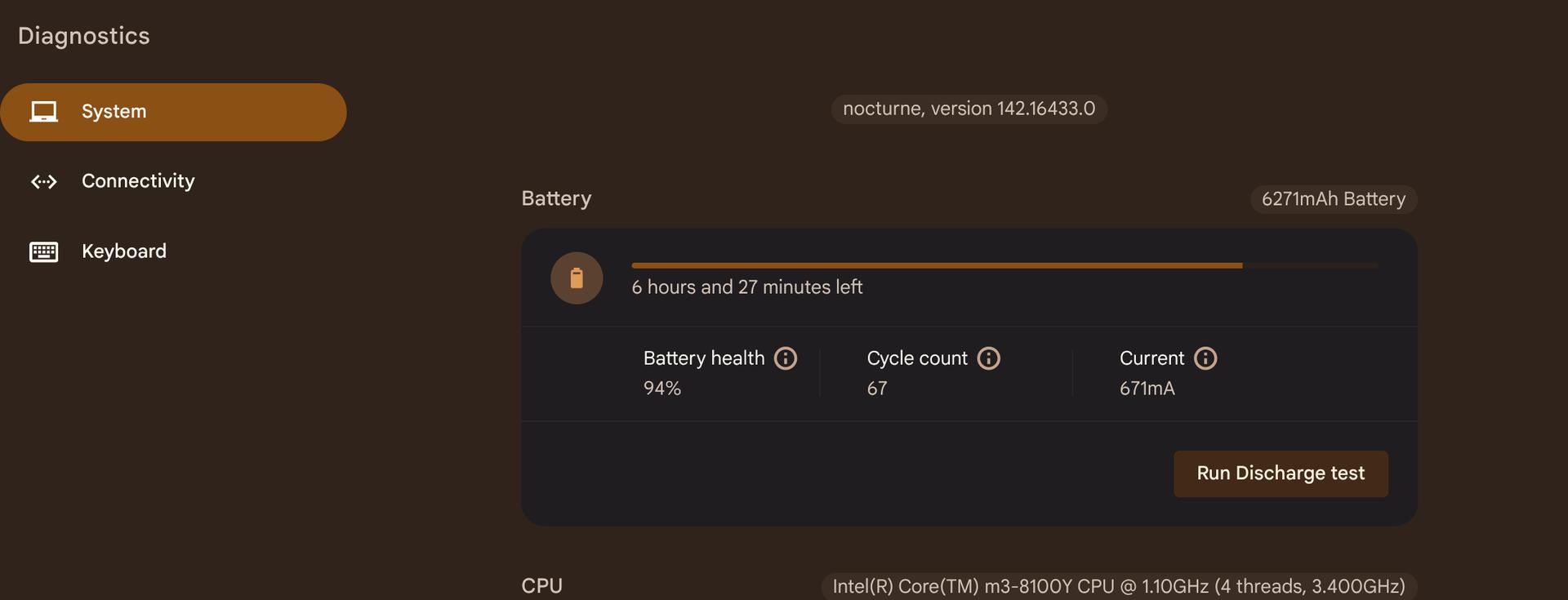This screenshot has width=1568, height=600.
Task: Run the Discharge test
Action: click(x=1281, y=473)
